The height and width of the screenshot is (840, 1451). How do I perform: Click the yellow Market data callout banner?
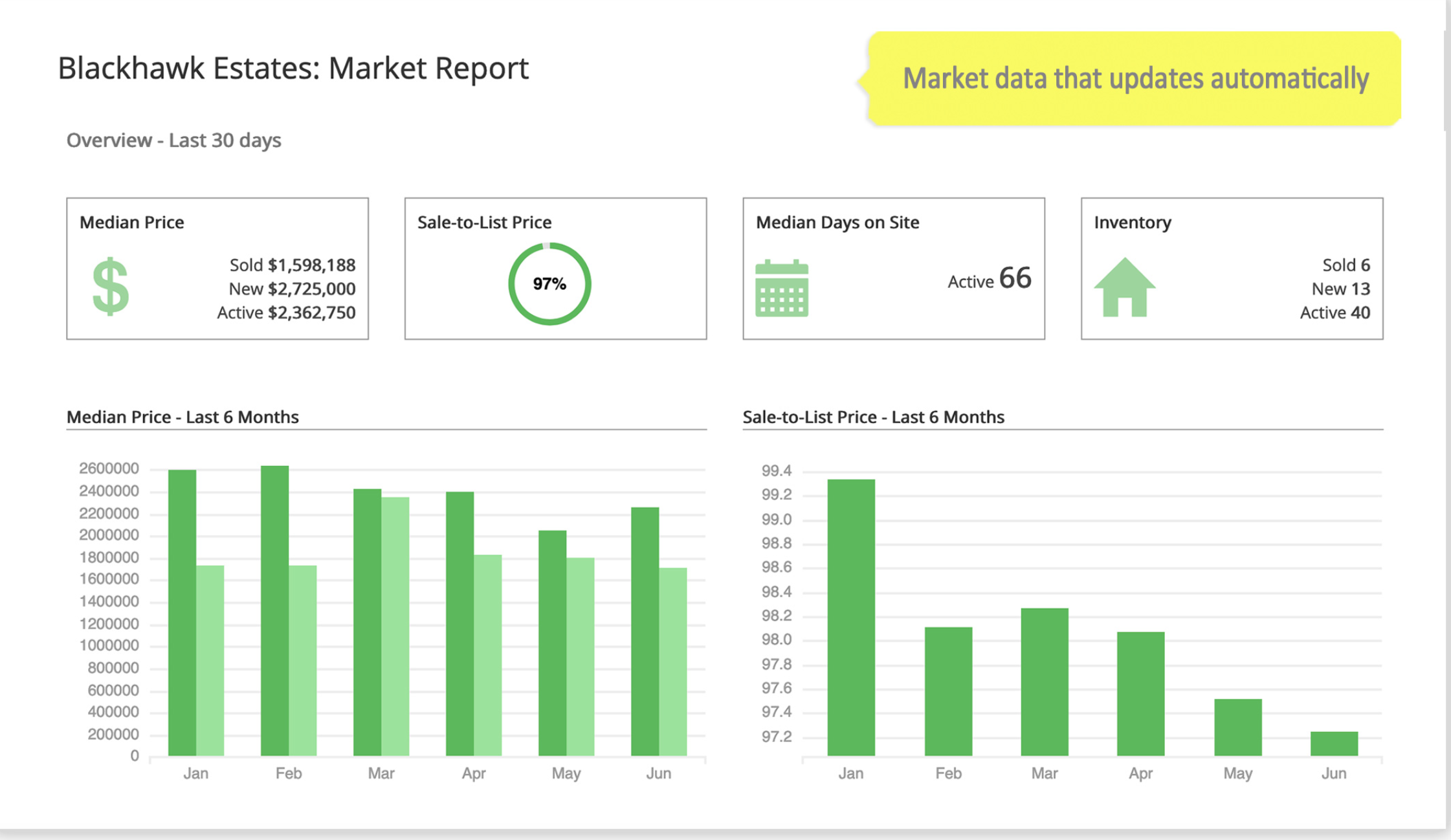click(x=1135, y=78)
